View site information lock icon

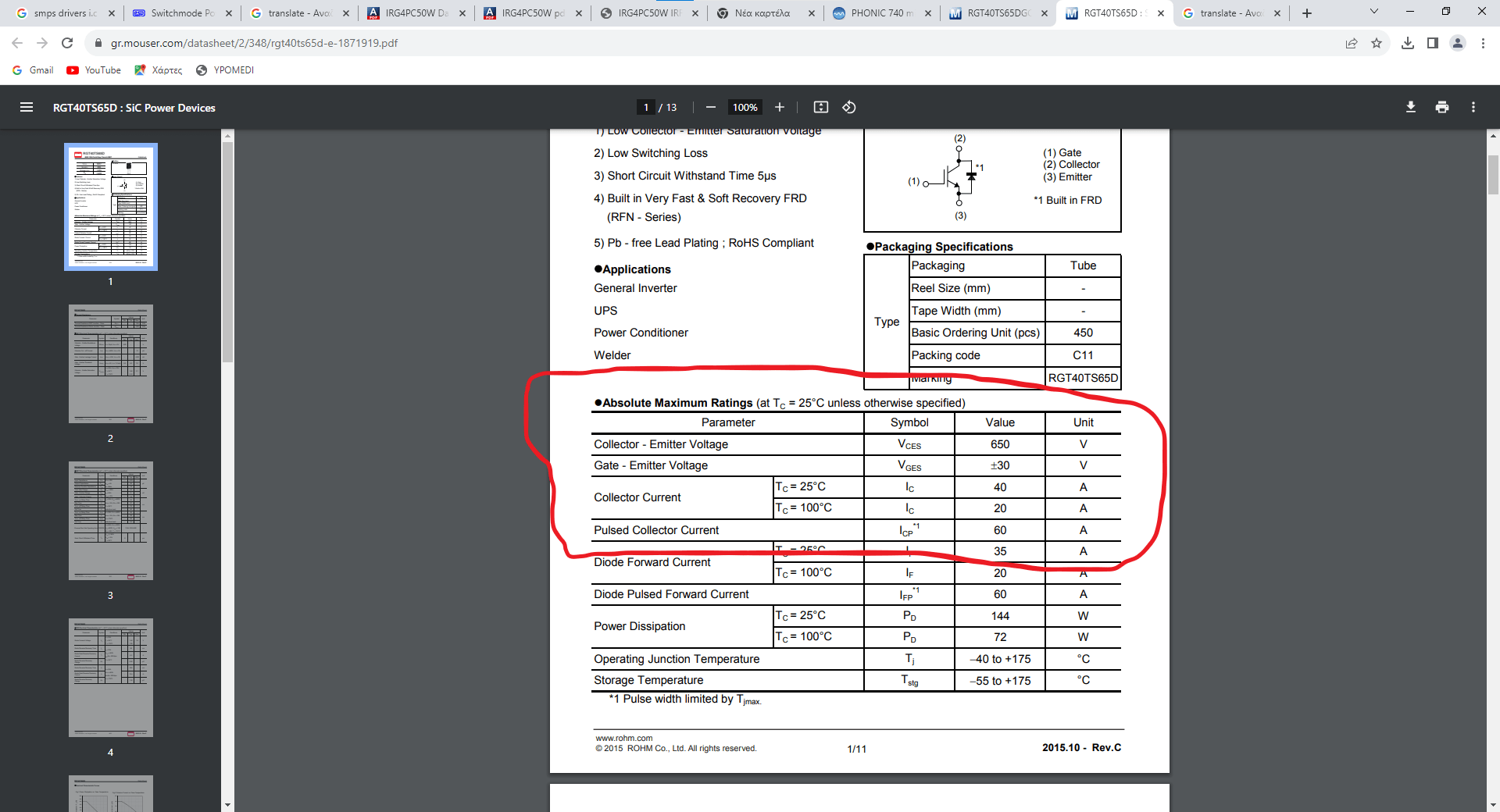[98, 43]
